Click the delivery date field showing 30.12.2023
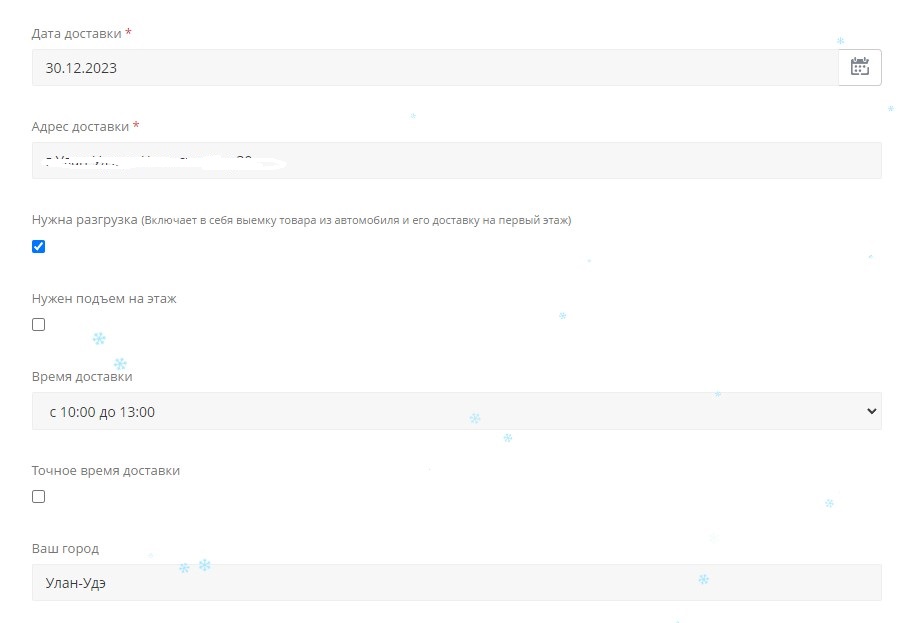 pyautogui.click(x=434, y=68)
